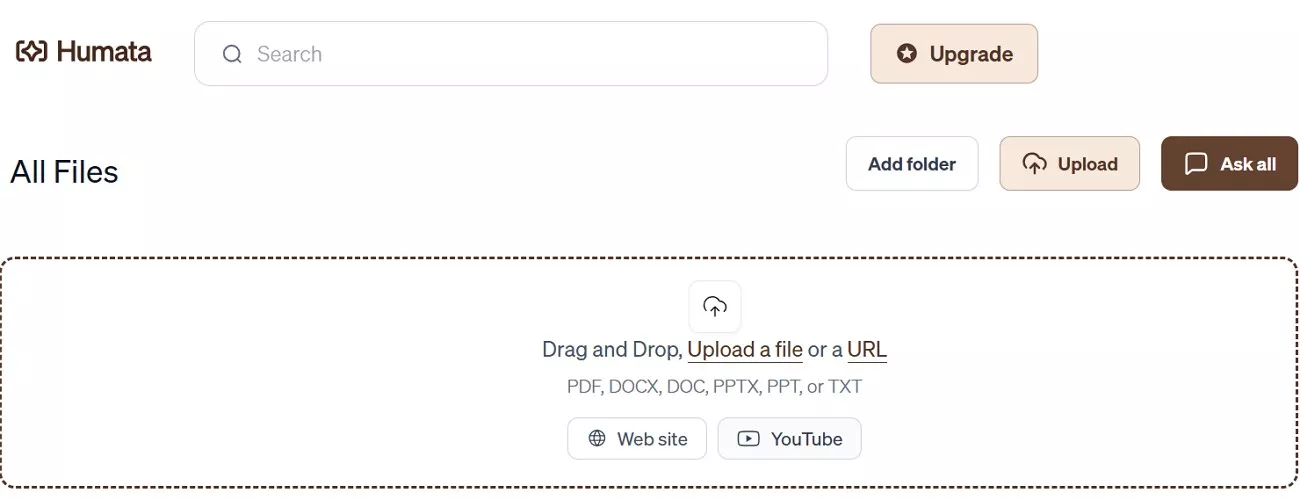Screen dimensions: 1300x500
Task: Follow the "Upload a file" link
Action: click(745, 350)
